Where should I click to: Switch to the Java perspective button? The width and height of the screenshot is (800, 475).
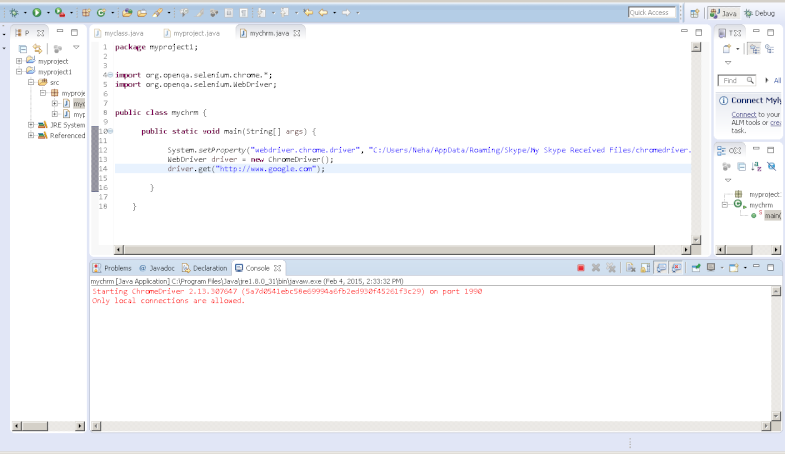coord(723,13)
